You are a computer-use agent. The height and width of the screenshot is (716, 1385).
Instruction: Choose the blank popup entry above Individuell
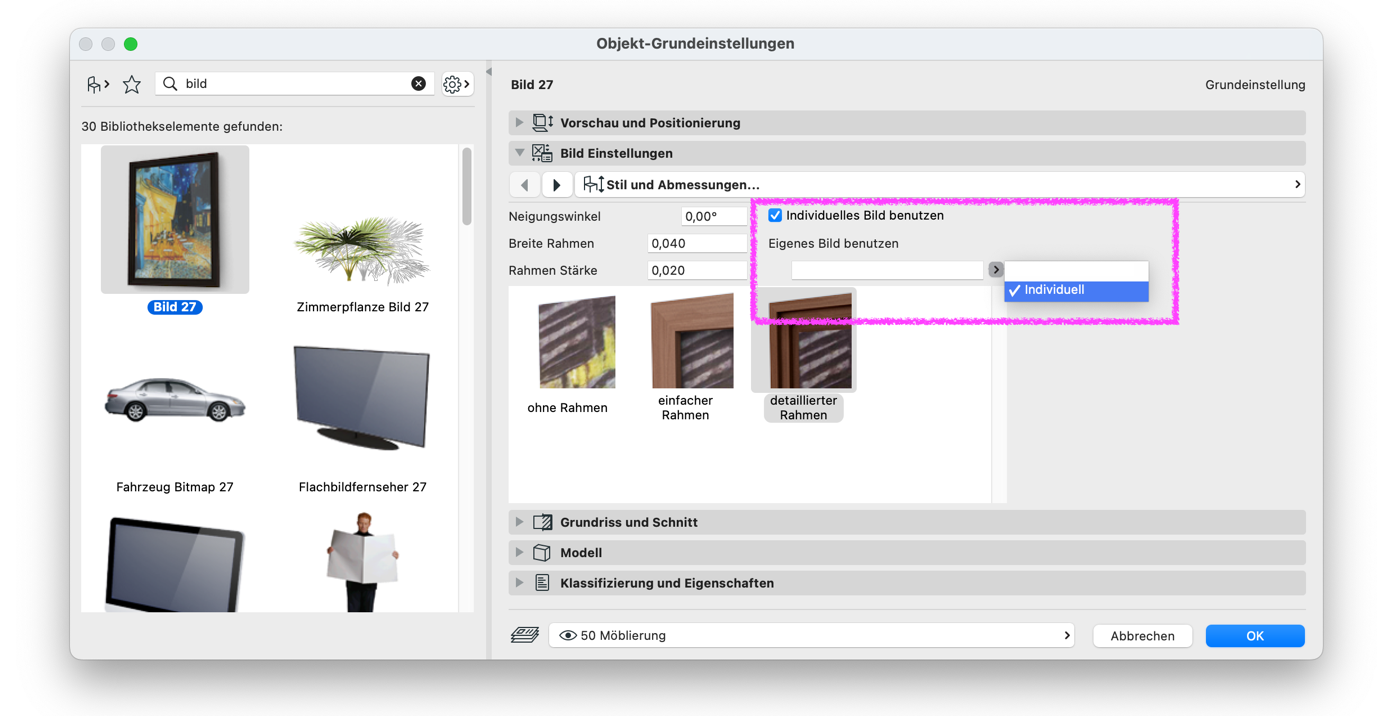[1076, 271]
